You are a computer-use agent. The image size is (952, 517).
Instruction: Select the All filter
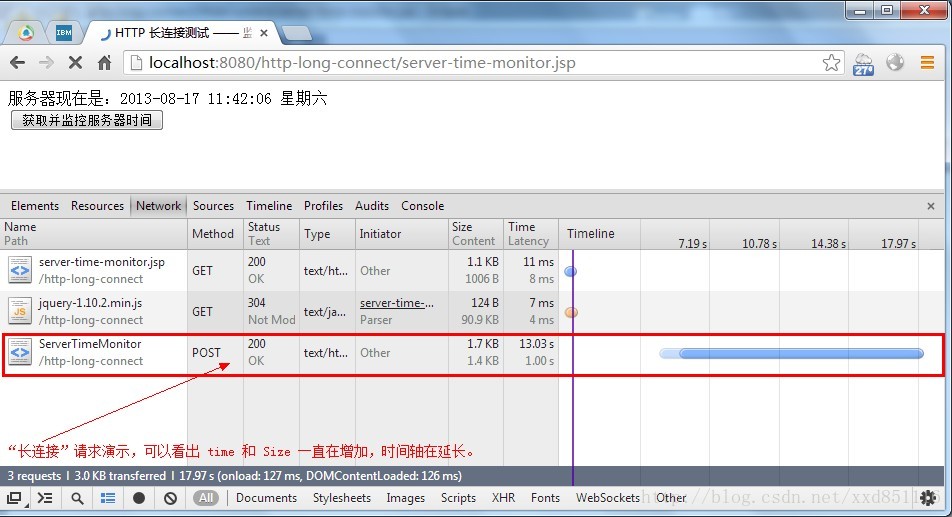pyautogui.click(x=206, y=498)
